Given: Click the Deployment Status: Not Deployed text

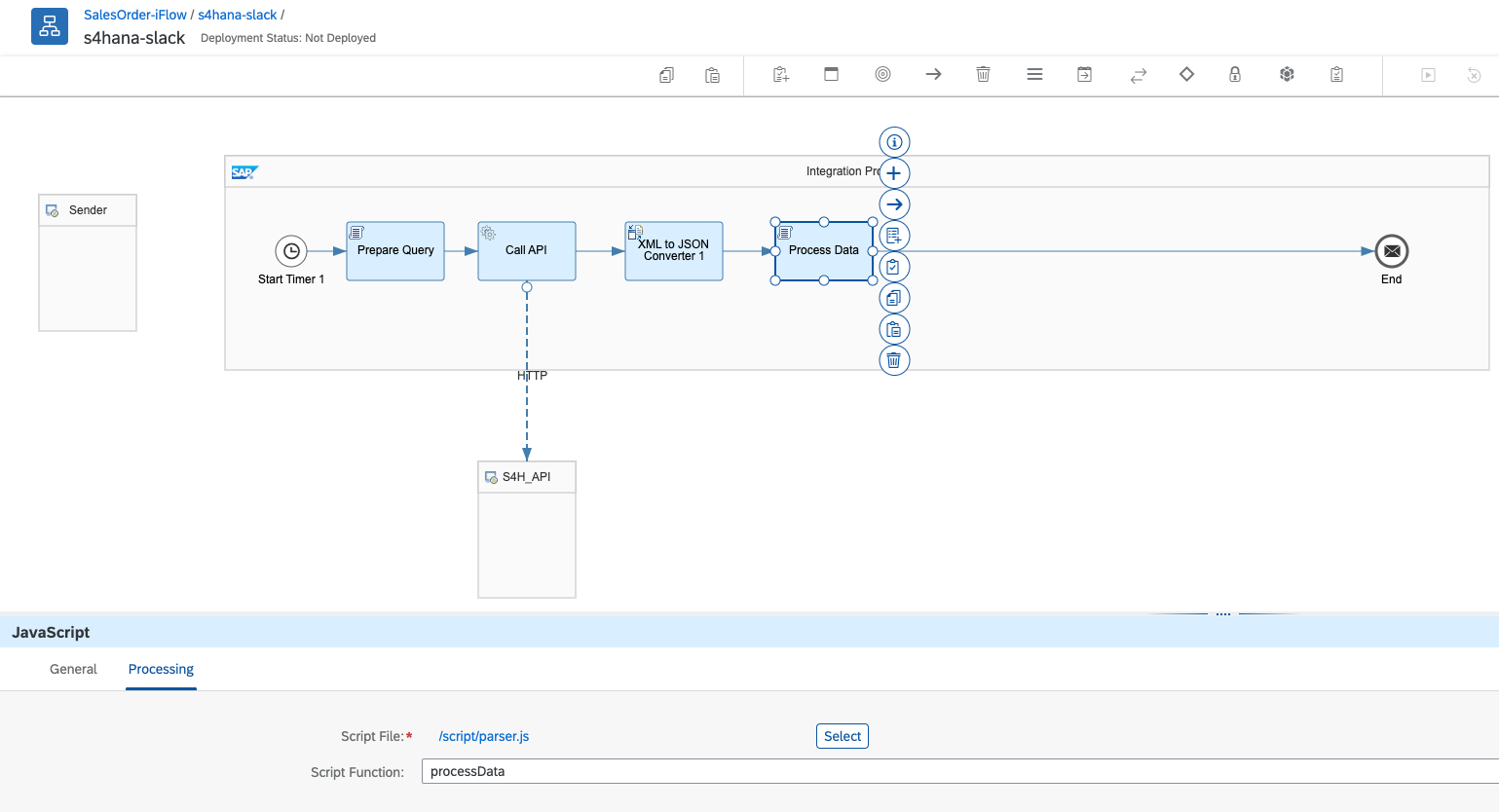Looking at the screenshot, I should 288,38.
